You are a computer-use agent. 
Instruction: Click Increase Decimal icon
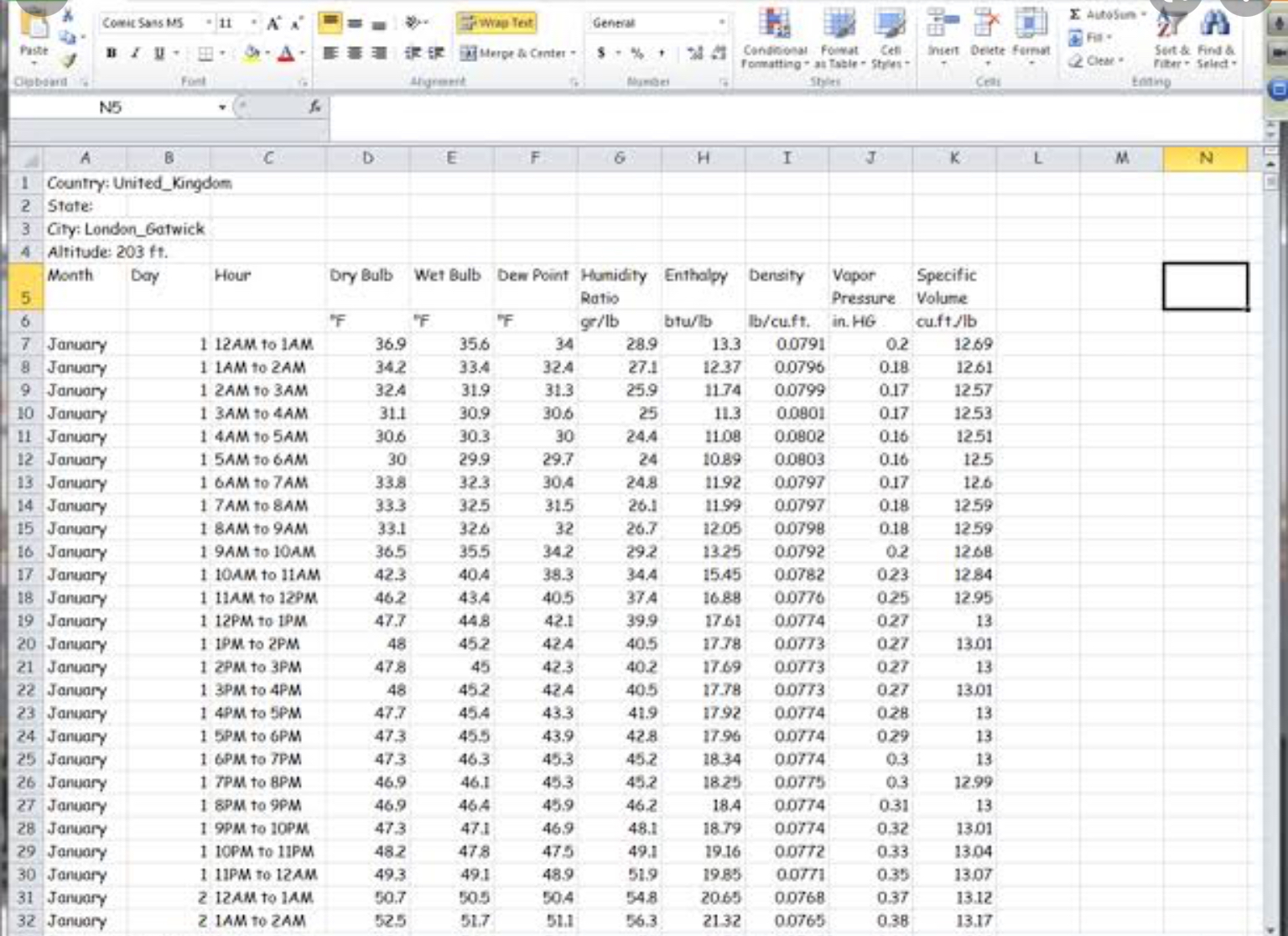pyautogui.click(x=694, y=53)
